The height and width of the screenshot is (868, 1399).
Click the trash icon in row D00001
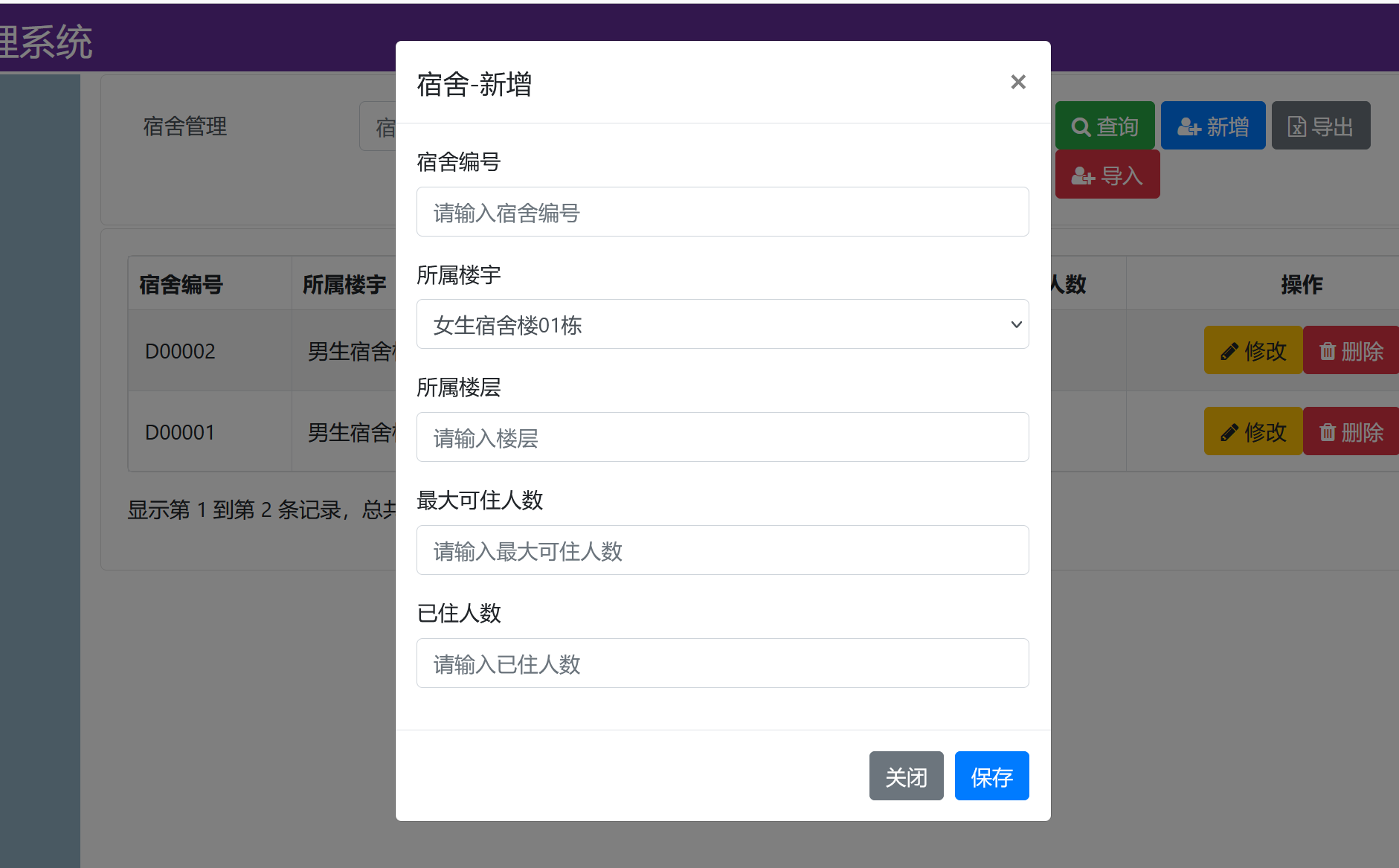(x=1328, y=432)
